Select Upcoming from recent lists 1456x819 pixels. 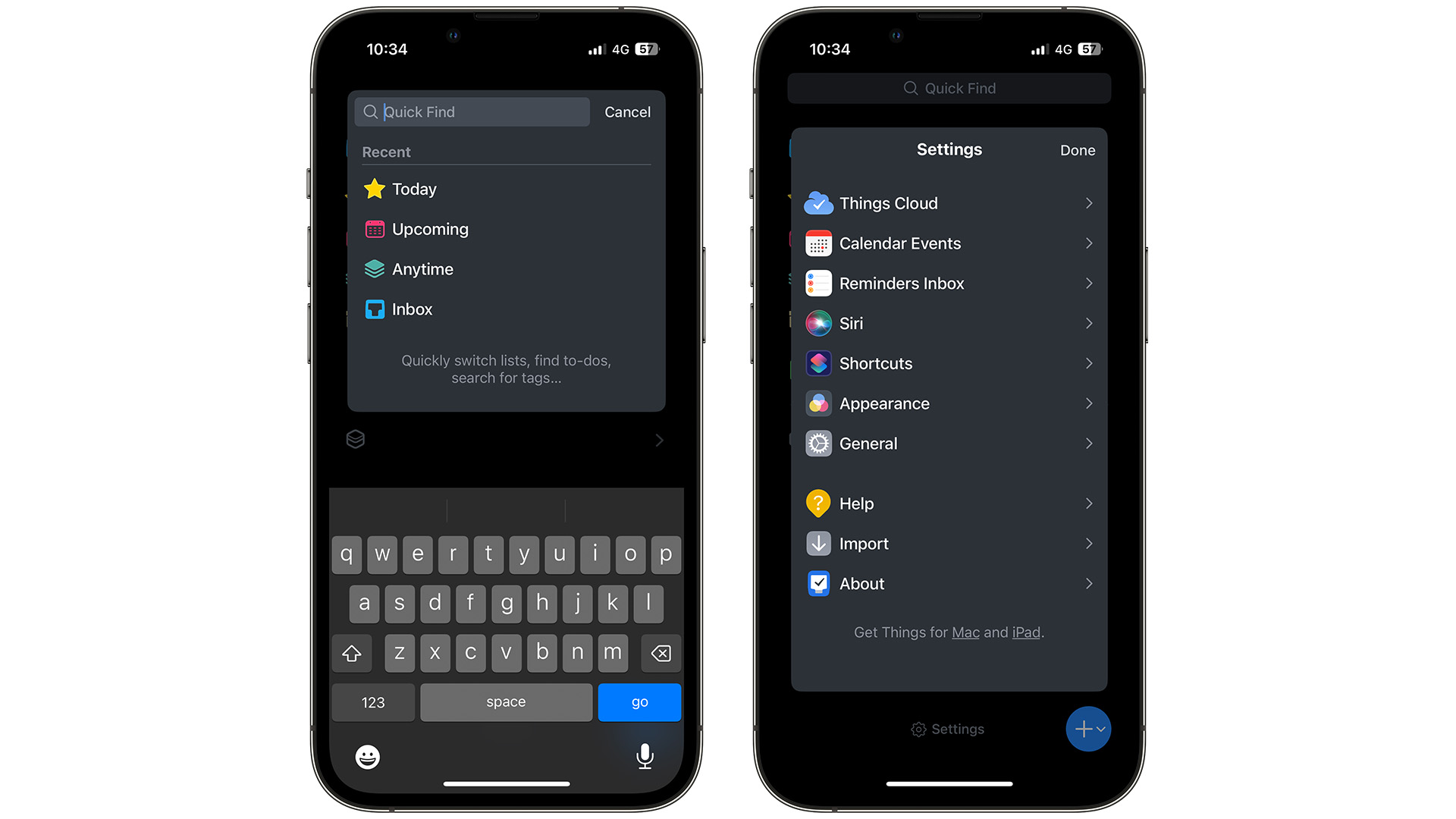point(430,229)
